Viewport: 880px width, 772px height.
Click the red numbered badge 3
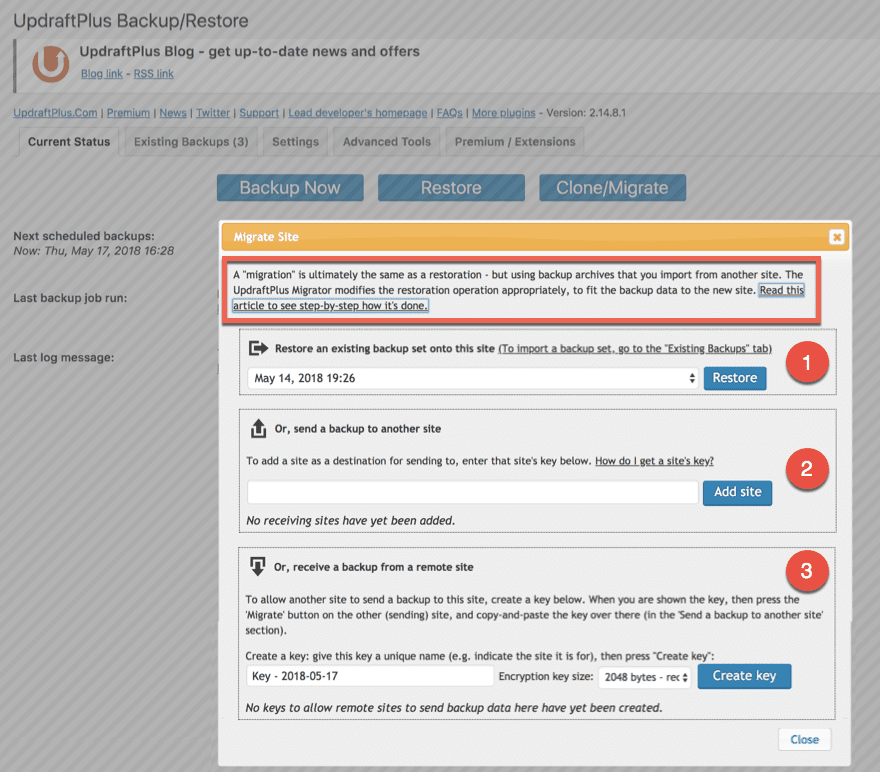point(807,572)
